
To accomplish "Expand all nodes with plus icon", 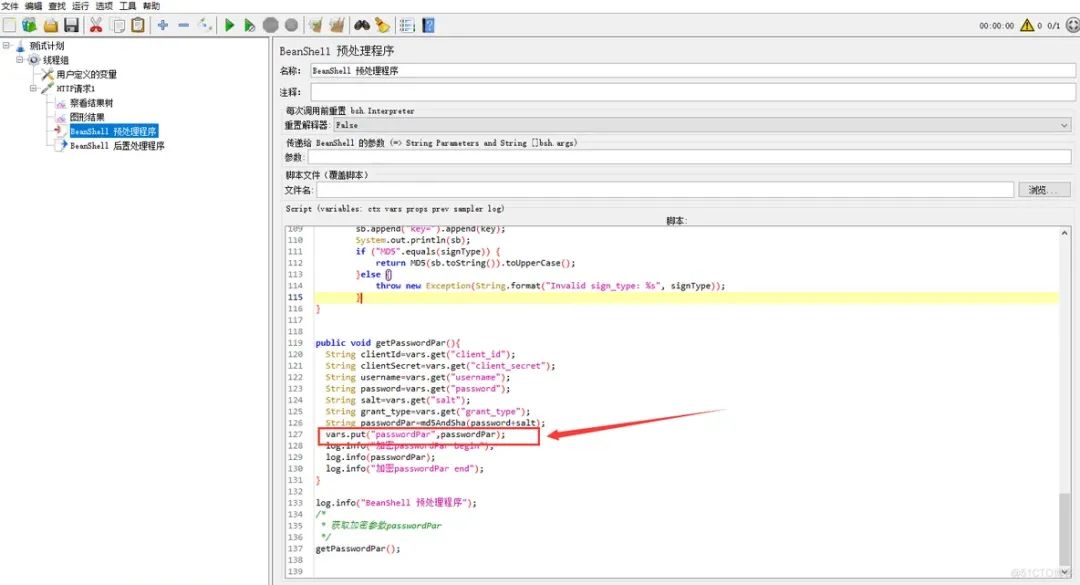I will tap(163, 25).
